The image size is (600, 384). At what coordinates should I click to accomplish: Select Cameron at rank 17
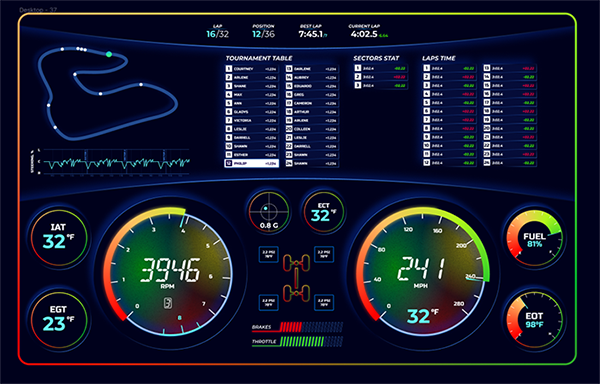[312, 103]
